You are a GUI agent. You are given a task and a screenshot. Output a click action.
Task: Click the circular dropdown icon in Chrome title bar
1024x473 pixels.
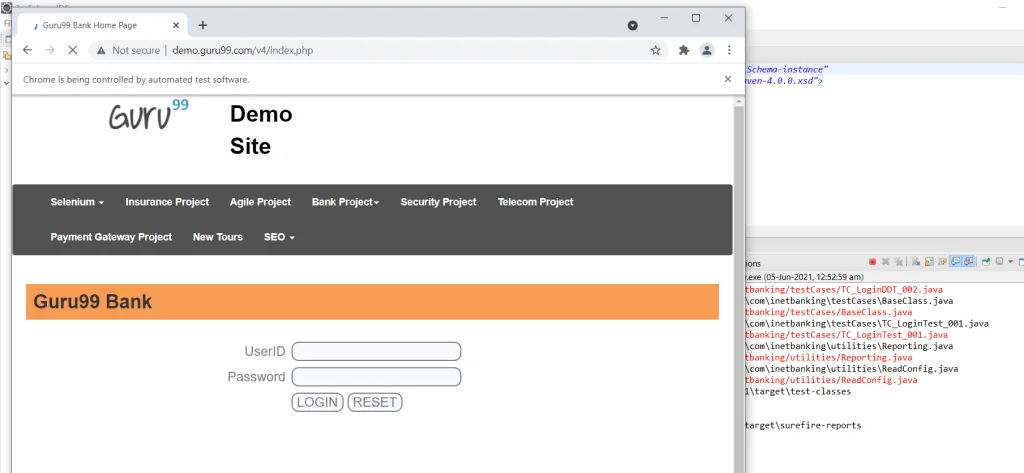632,25
